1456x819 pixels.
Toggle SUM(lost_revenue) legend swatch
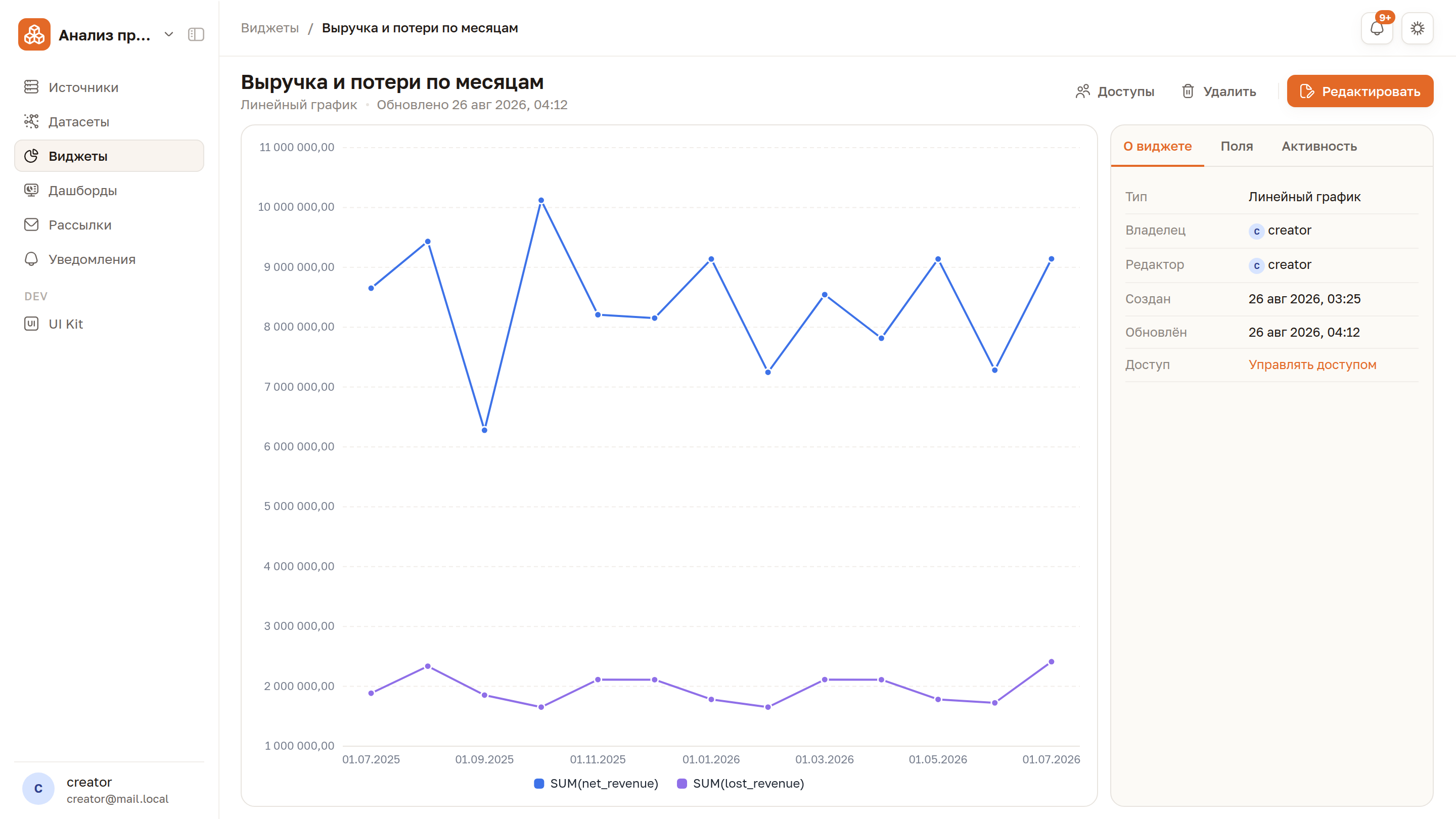coord(681,784)
